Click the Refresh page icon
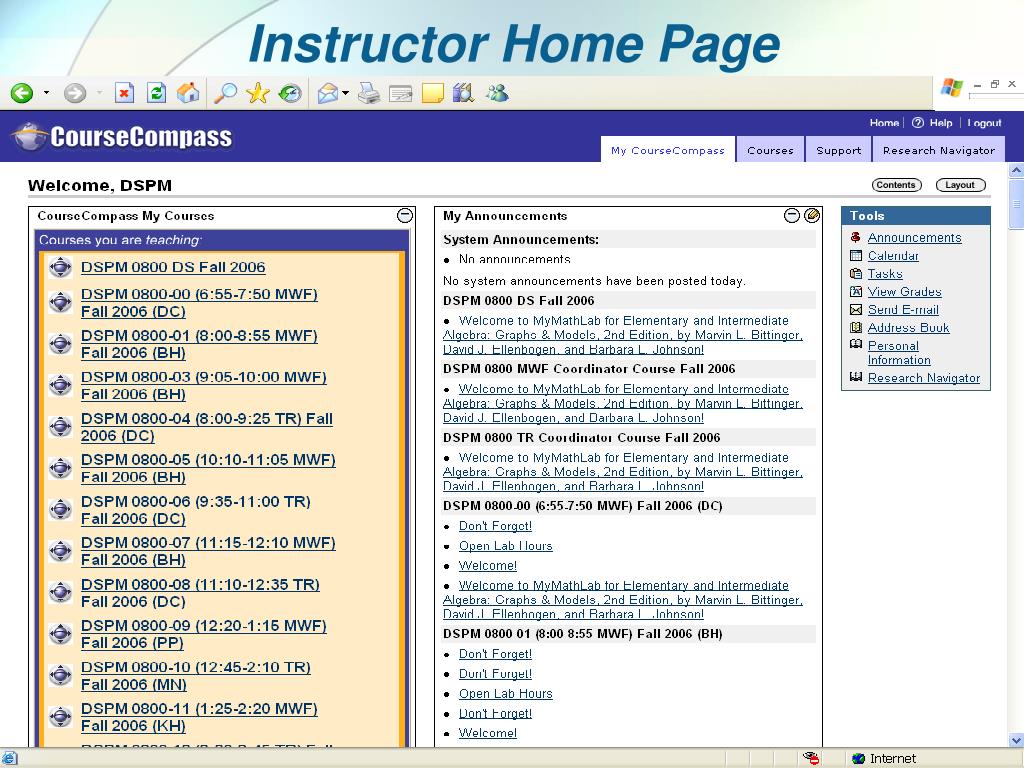The width and height of the screenshot is (1024, 768). pyautogui.click(x=156, y=93)
